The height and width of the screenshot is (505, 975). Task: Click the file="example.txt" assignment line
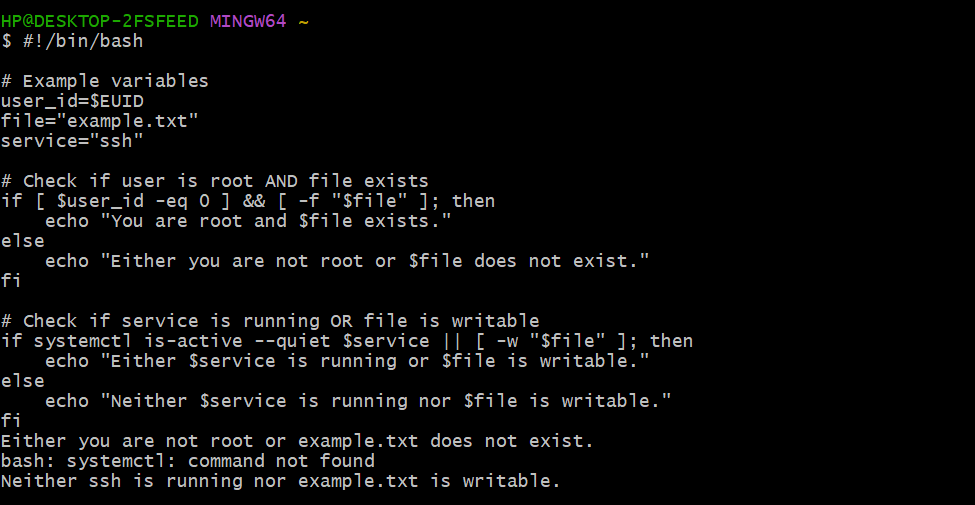[x=100, y=121]
